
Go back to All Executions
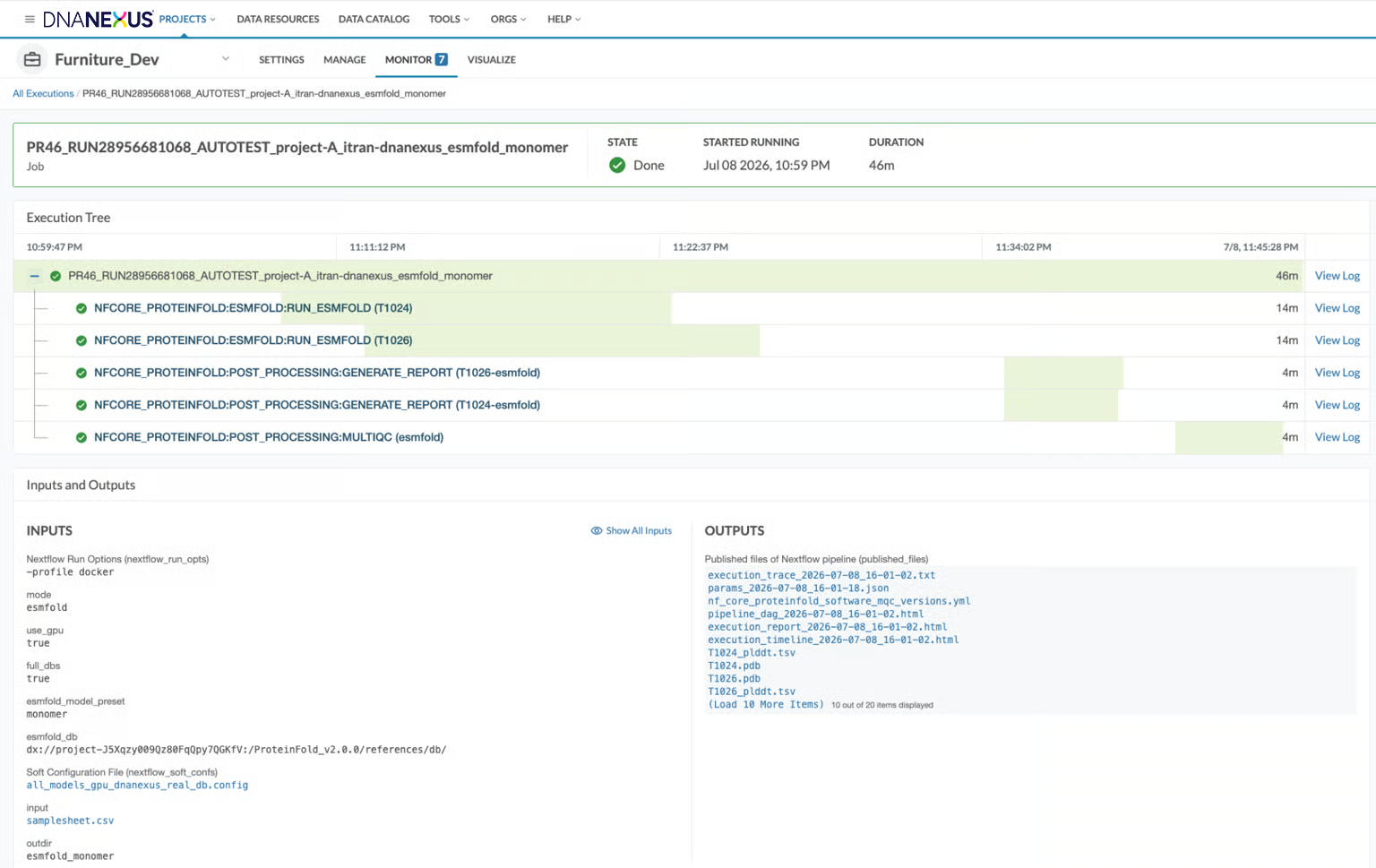click(x=43, y=93)
